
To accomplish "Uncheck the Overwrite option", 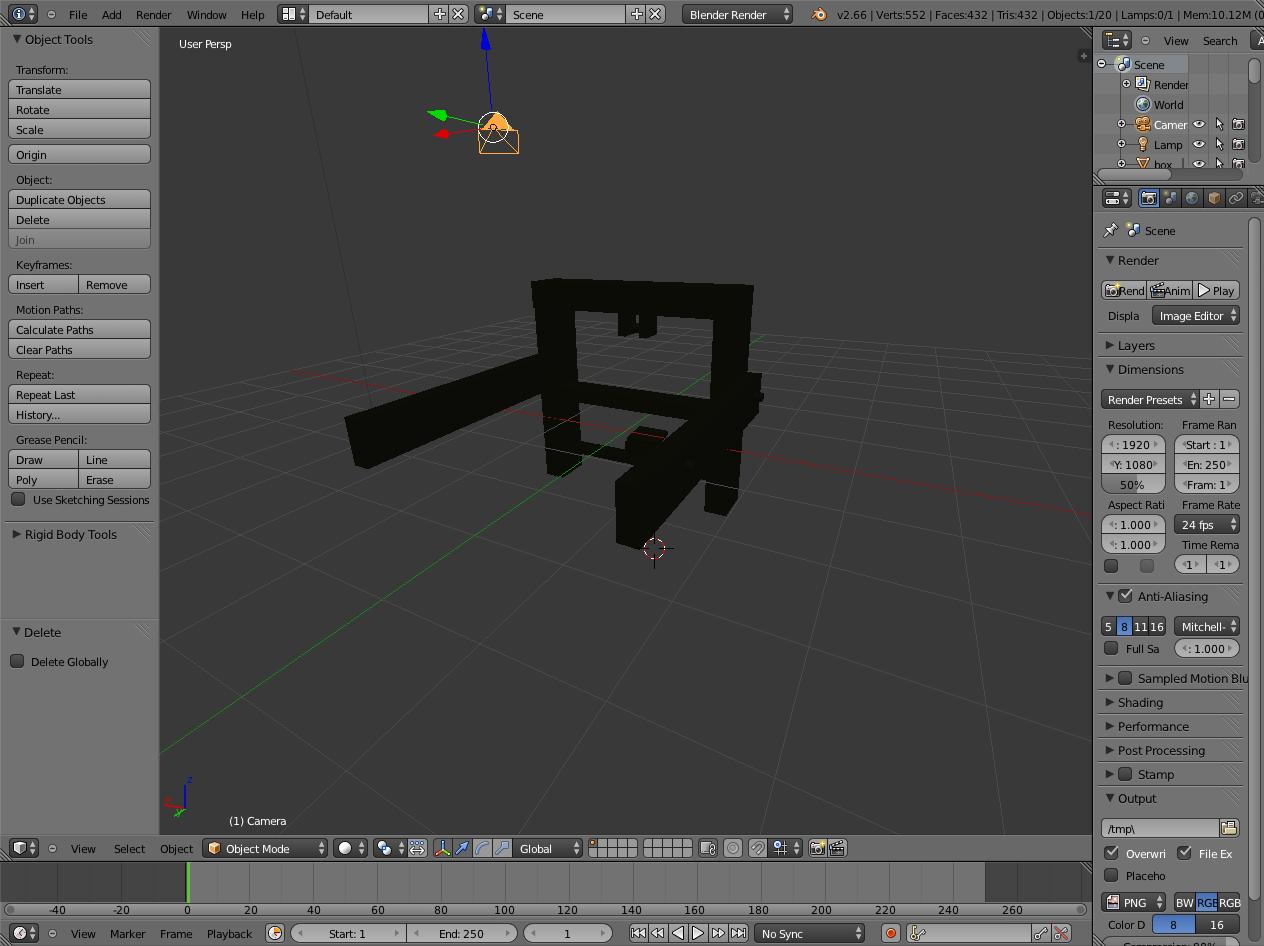I will point(1111,853).
